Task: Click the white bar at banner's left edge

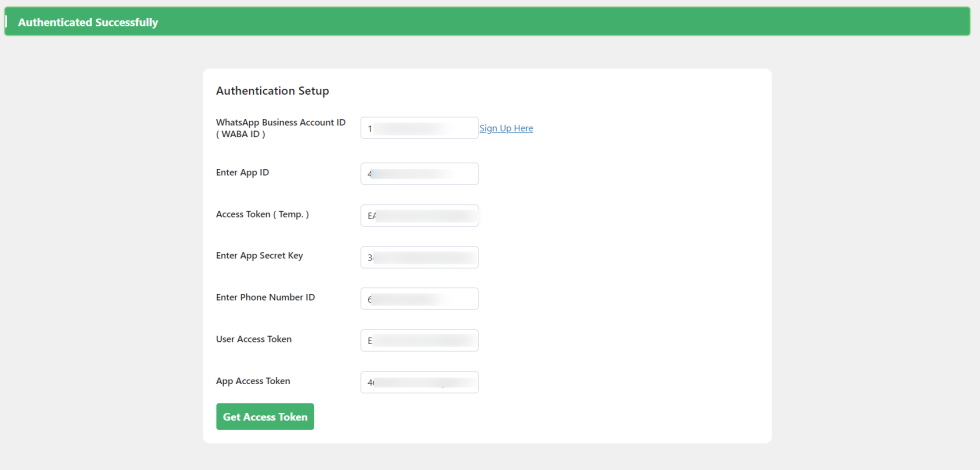Action: point(6,21)
